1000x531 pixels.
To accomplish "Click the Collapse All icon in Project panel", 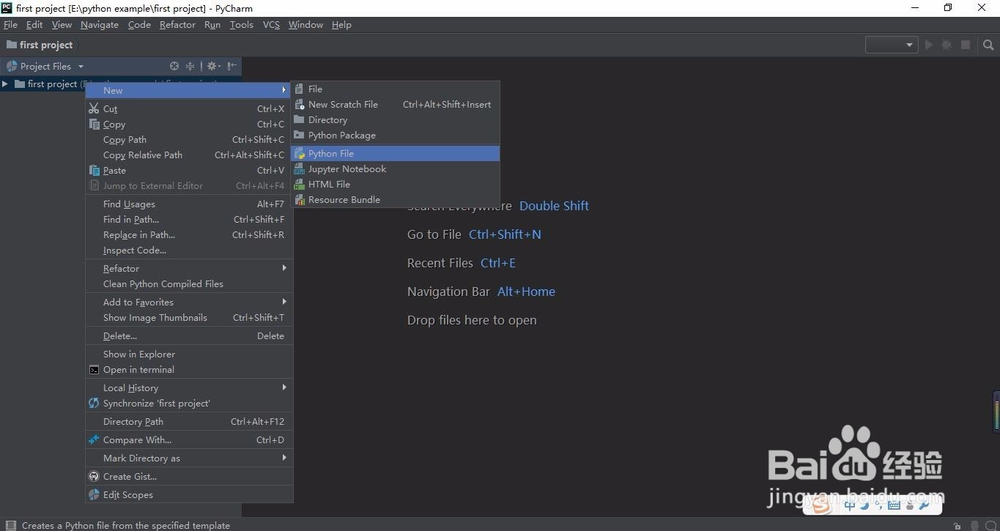I will click(x=190, y=66).
